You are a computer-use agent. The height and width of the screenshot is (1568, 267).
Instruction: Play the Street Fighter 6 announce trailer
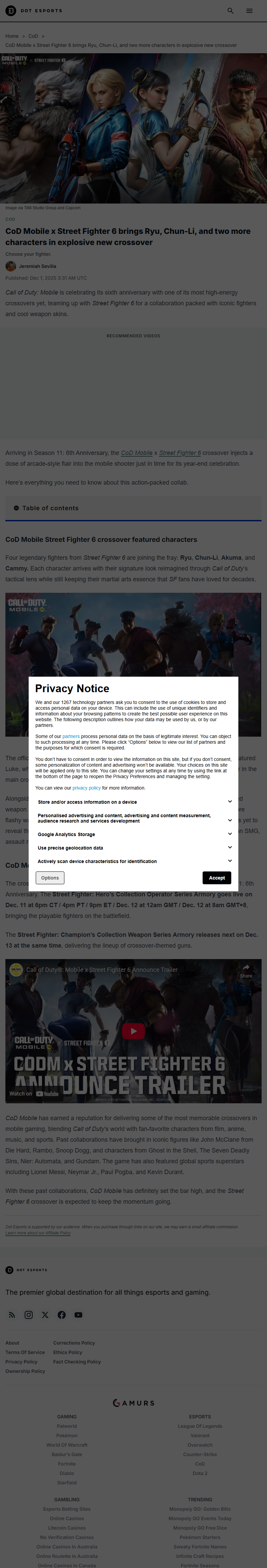point(133,1031)
